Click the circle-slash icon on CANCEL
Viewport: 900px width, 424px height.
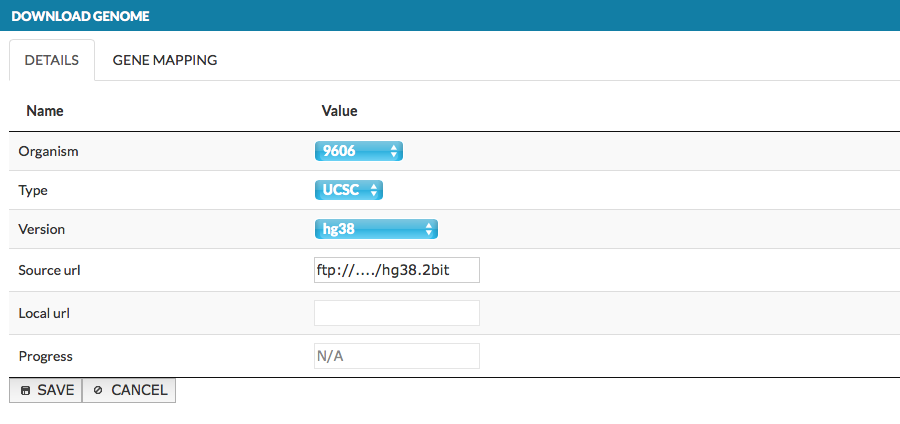[98, 391]
